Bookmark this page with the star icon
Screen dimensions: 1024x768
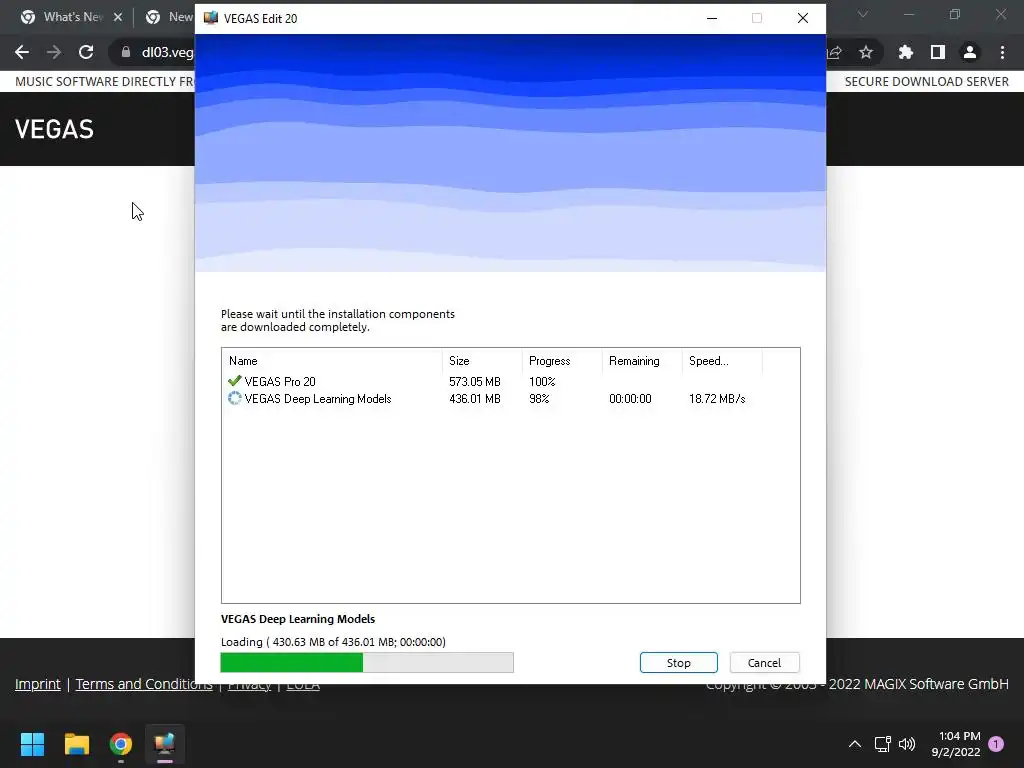pyautogui.click(x=866, y=52)
